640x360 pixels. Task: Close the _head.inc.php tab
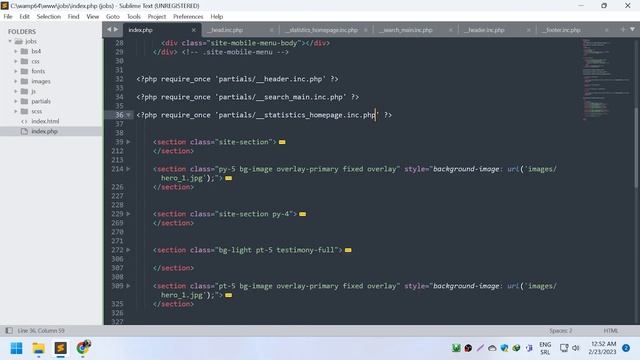pyautogui.click(x=271, y=30)
